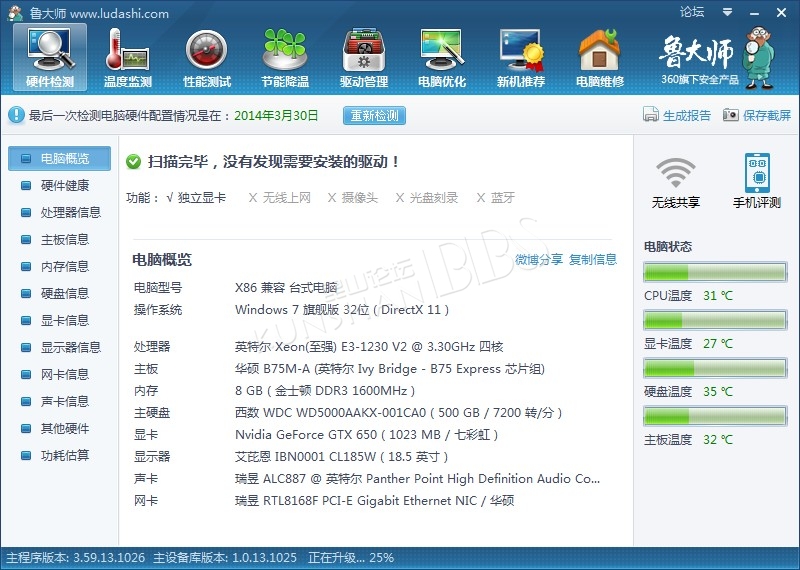Viewport: 800px width, 570px height.
Task: Open 电脑维修 PC repair
Action: [x=600, y=58]
